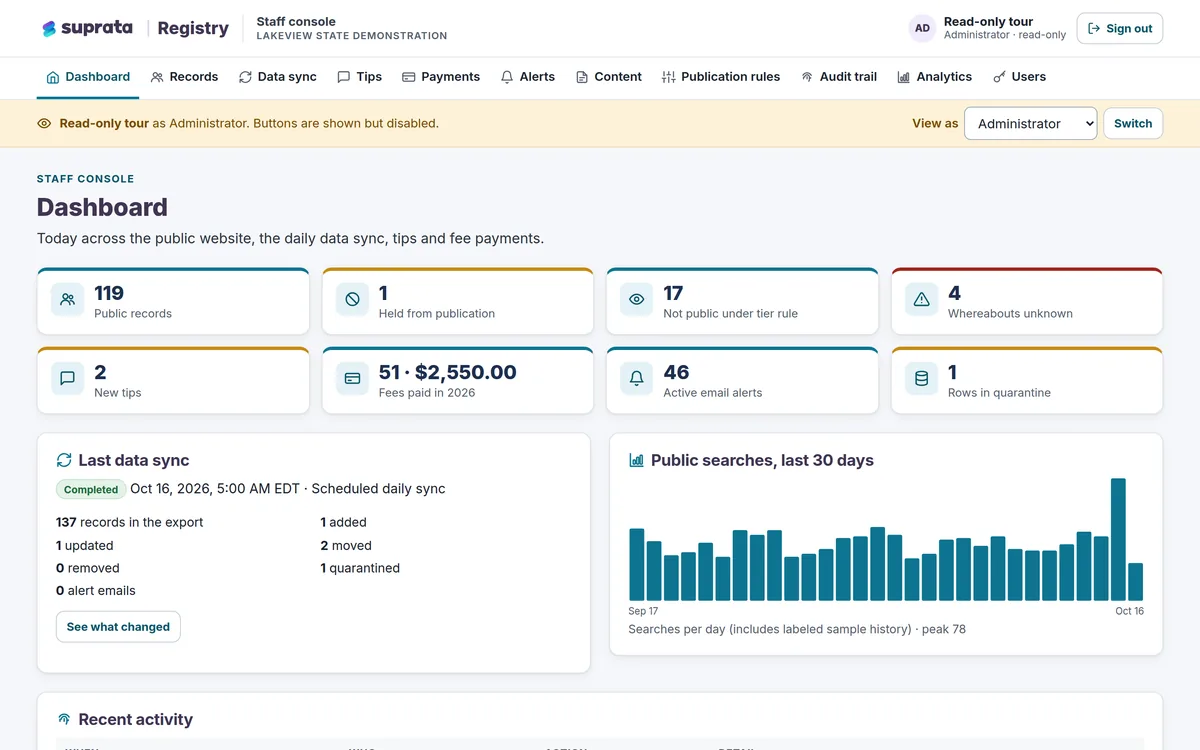Open the Records tab
Screen dimensions: 1200x750
coord(184,77)
